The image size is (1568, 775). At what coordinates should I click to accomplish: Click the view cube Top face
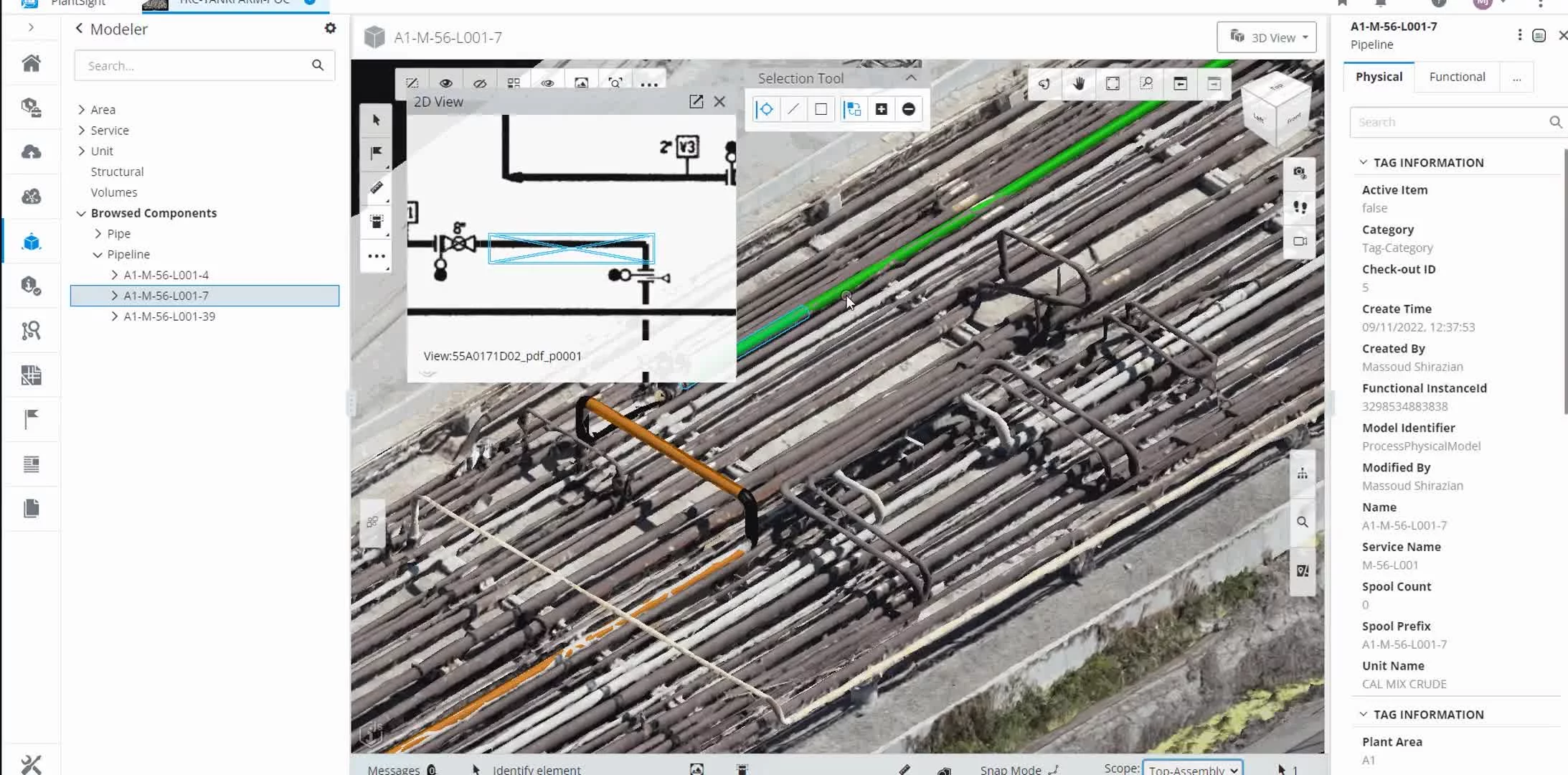click(1277, 87)
